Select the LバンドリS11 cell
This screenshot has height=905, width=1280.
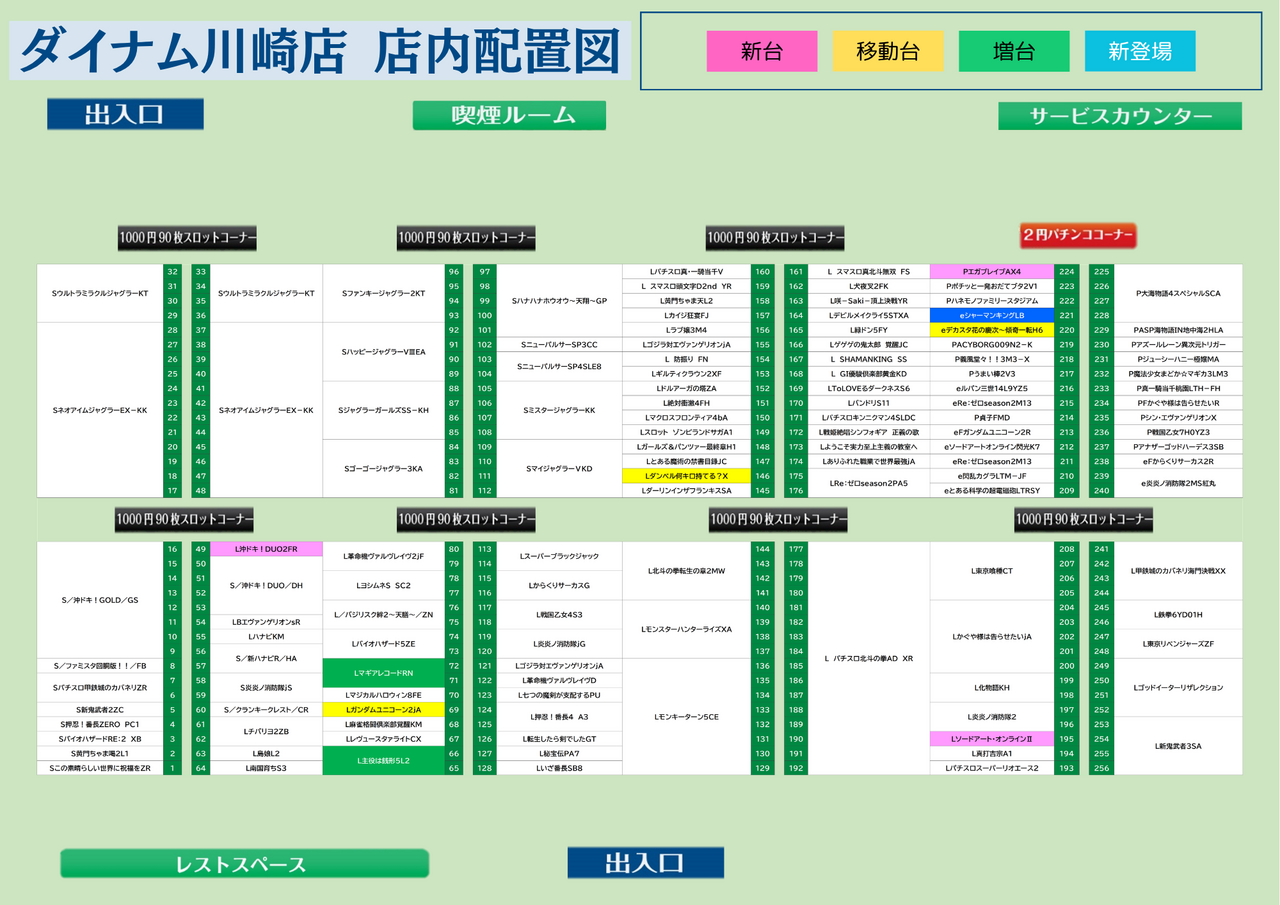[869, 403]
